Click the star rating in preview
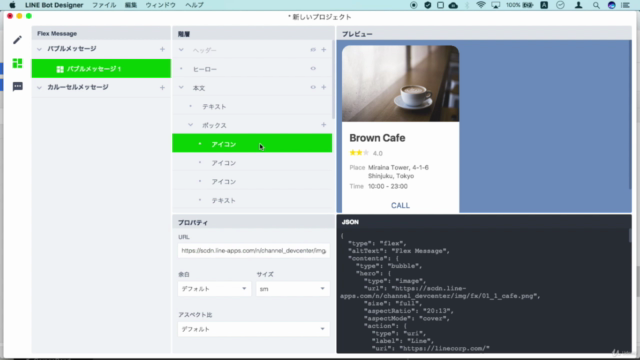This screenshot has height=360, width=640. (359, 153)
